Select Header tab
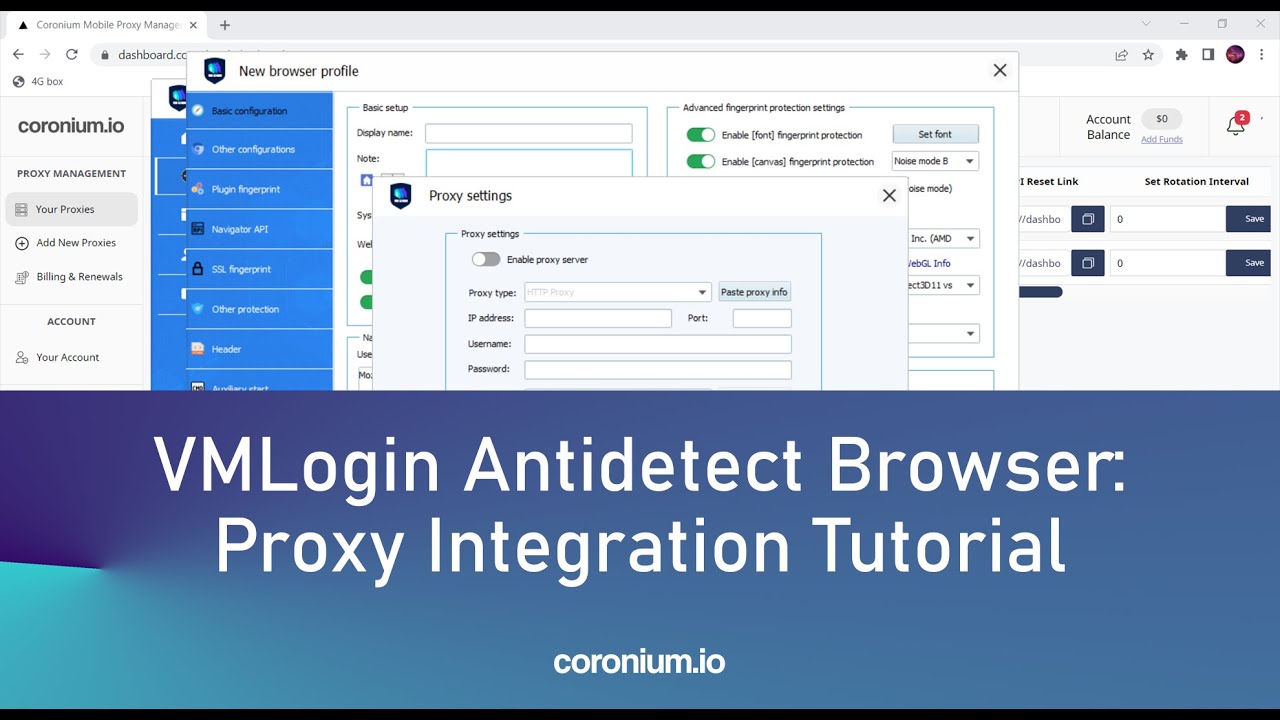The image size is (1280, 720). click(259, 349)
